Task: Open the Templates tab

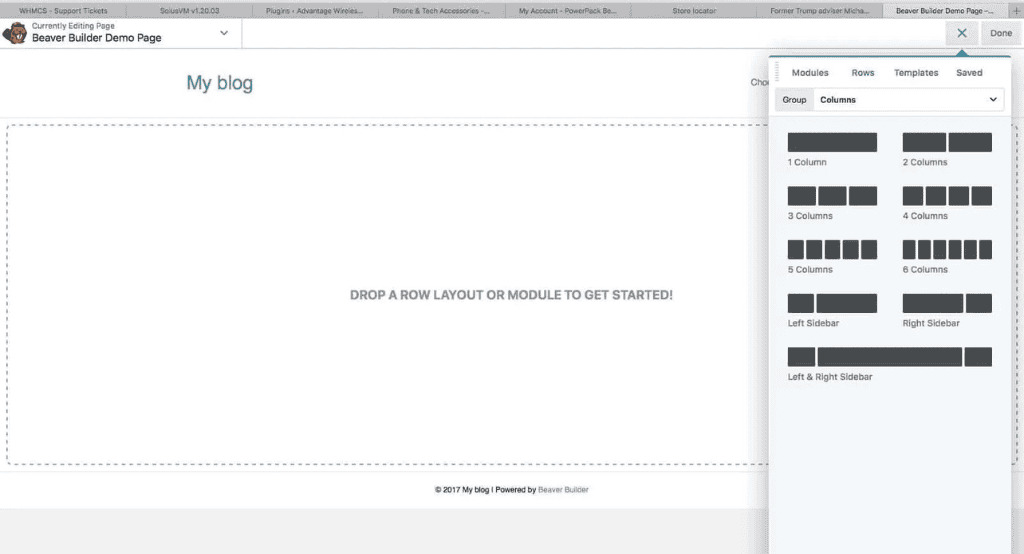Action: pos(916,73)
